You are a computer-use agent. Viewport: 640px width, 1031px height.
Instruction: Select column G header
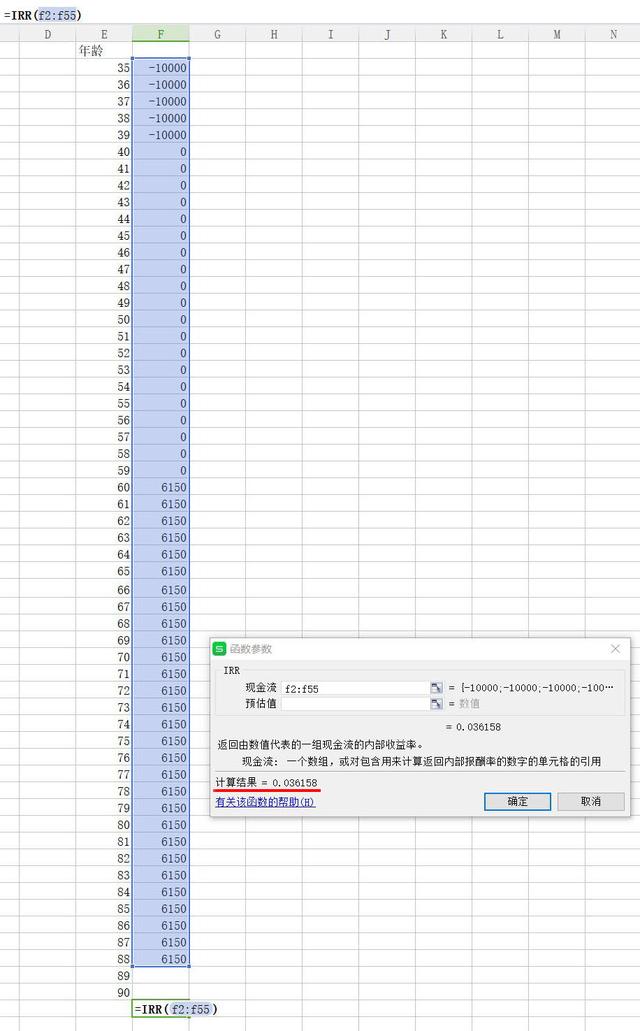pos(217,34)
